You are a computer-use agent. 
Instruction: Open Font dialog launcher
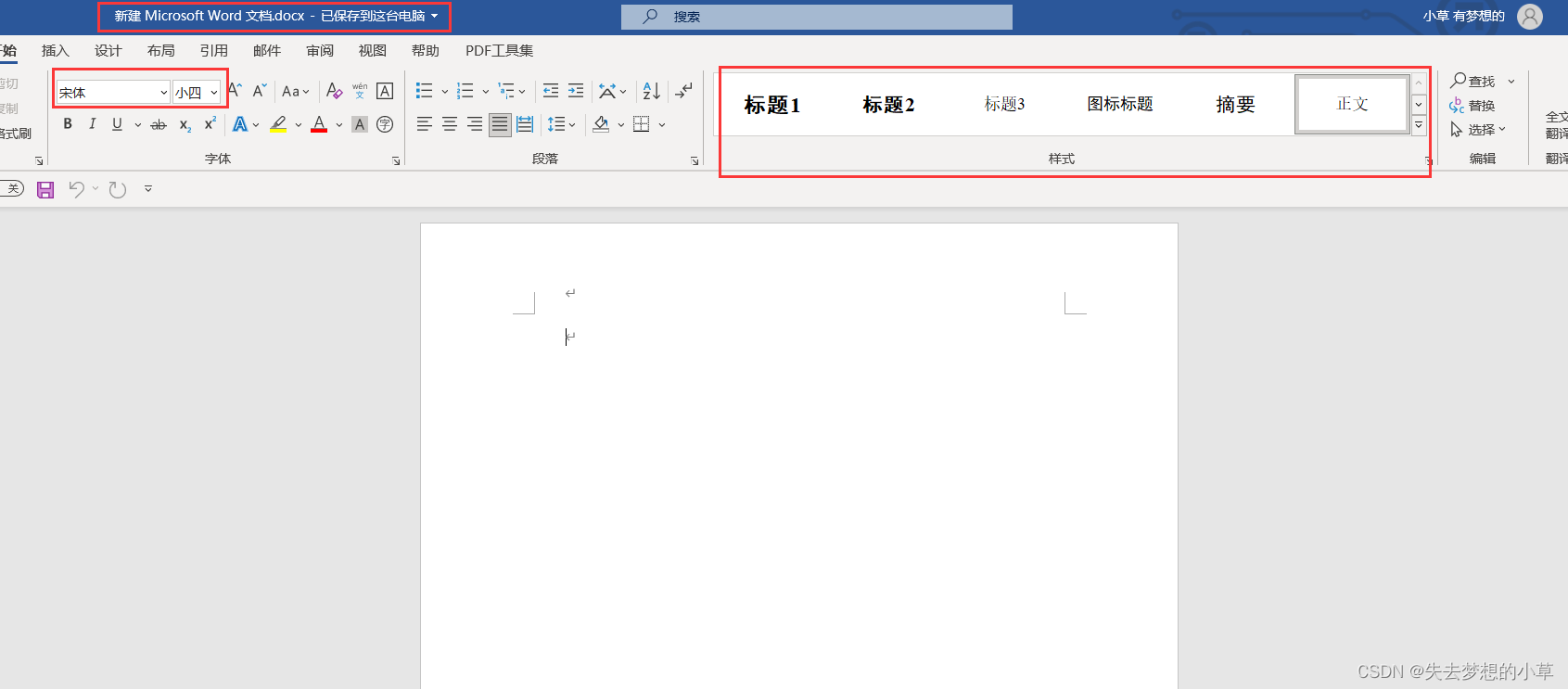click(396, 161)
